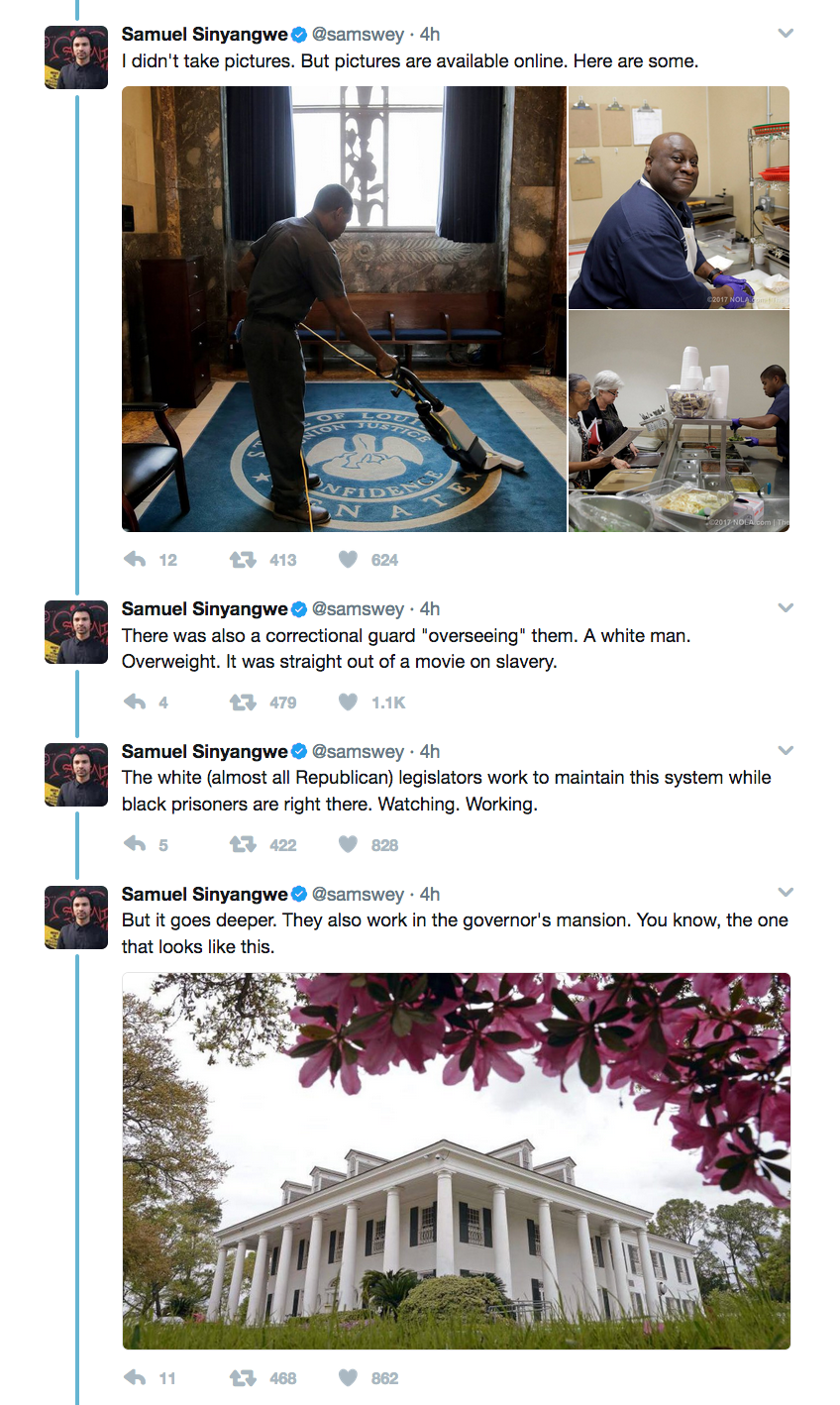Open options chevron on first tweet
The width and height of the screenshot is (840, 1405).
tap(786, 34)
